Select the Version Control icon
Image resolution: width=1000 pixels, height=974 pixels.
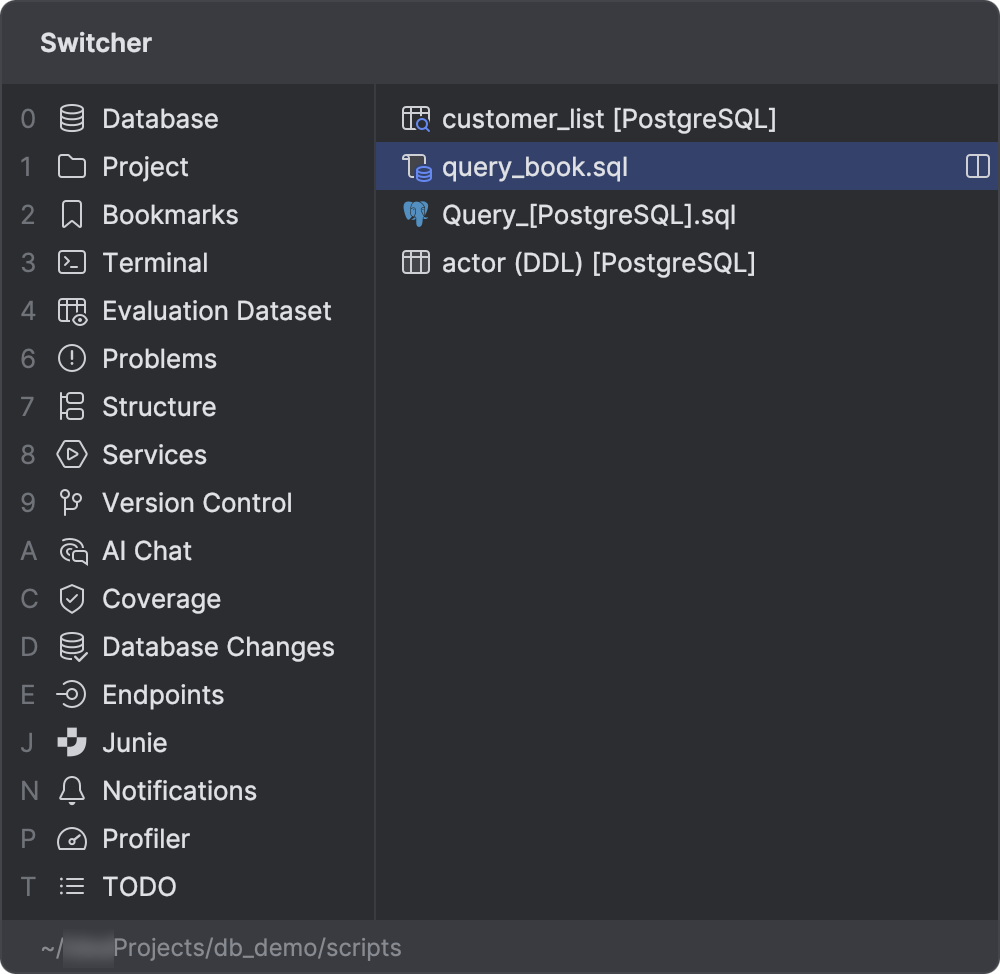(197, 503)
